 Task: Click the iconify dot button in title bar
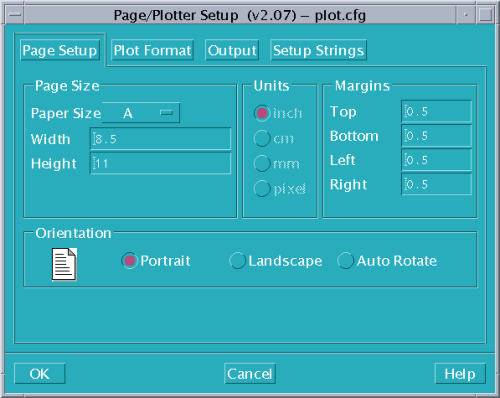pyautogui.click(x=465, y=15)
